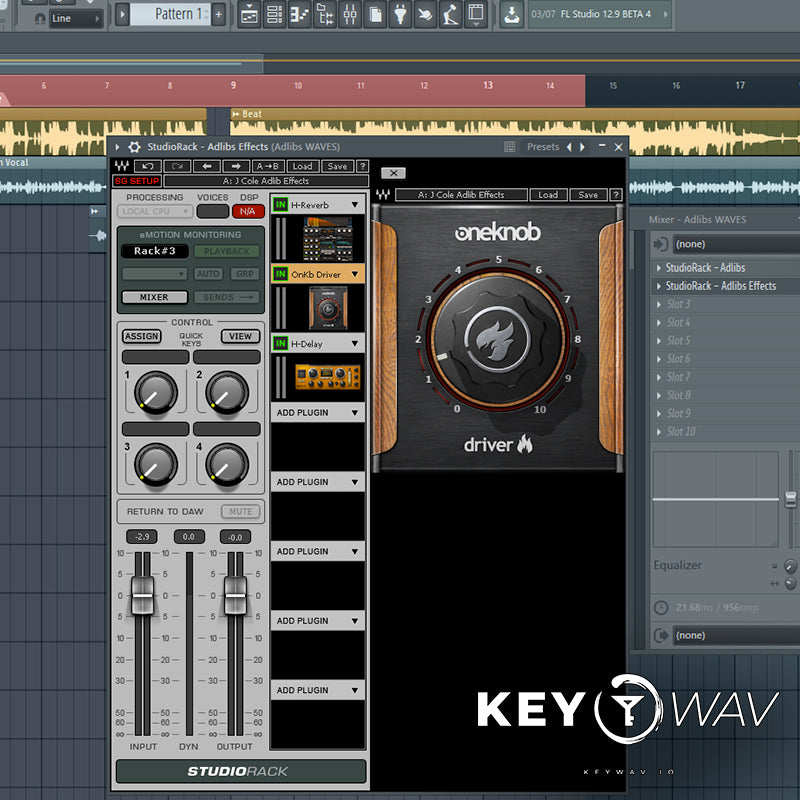Image resolution: width=800 pixels, height=800 pixels.
Task: Click the download/save arrow icon in toolbar
Action: (x=511, y=14)
